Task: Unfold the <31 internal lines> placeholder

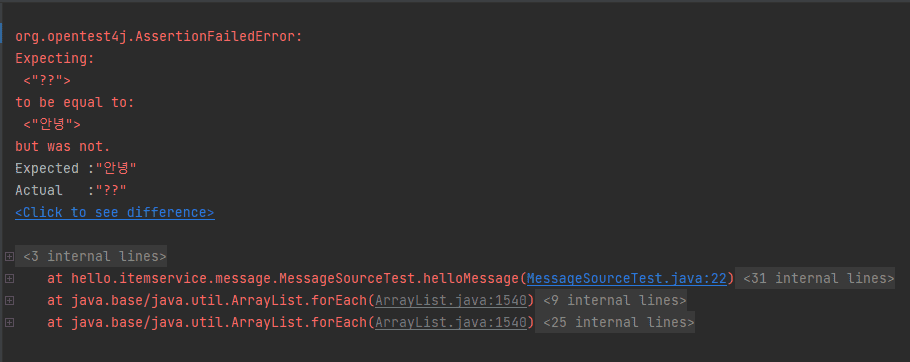Action: [818, 278]
